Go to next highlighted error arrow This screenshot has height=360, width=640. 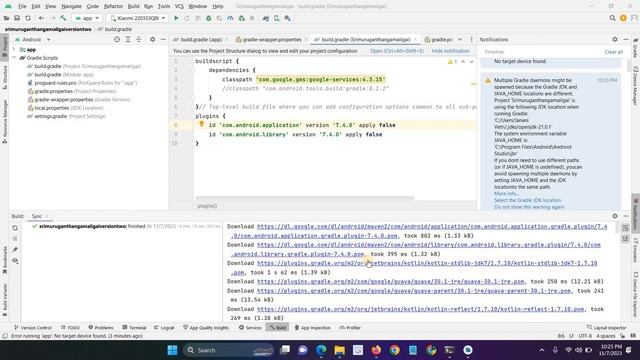[471, 62]
